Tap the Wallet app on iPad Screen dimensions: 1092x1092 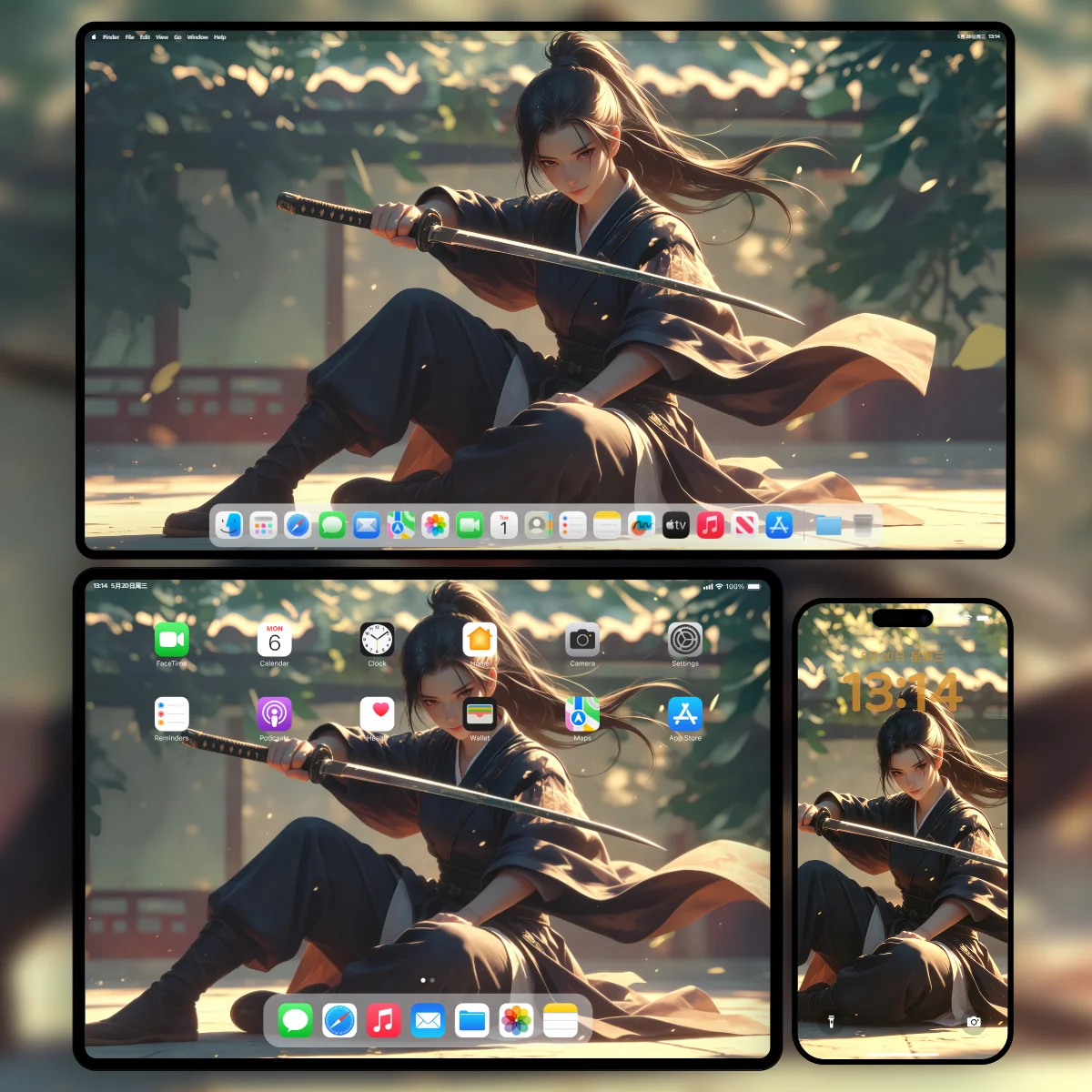coord(480,714)
